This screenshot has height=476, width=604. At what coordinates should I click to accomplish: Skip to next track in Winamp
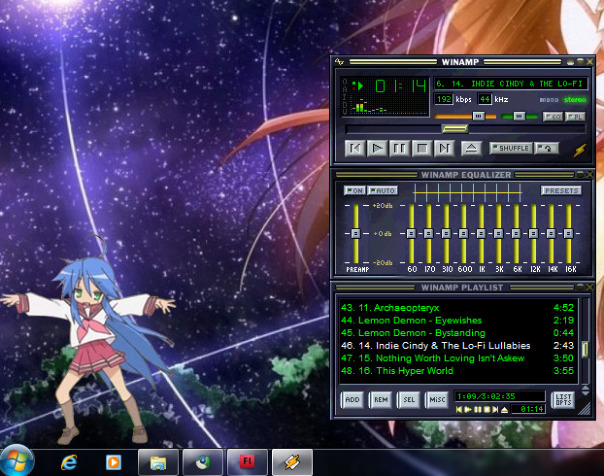[x=443, y=148]
